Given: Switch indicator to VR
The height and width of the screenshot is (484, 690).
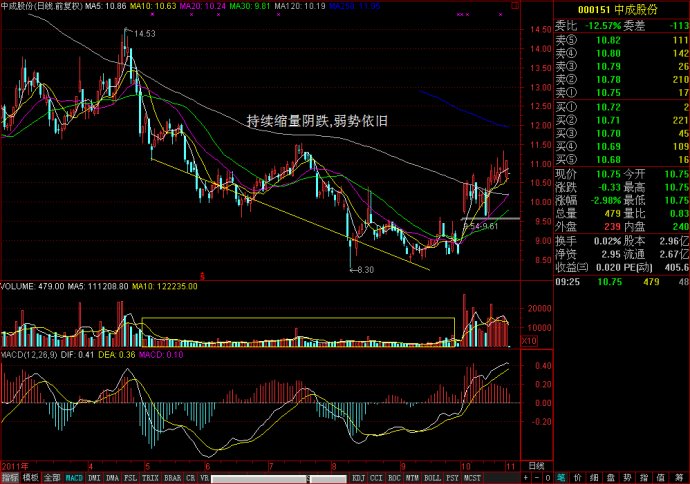Looking at the screenshot, I should pos(204,478).
